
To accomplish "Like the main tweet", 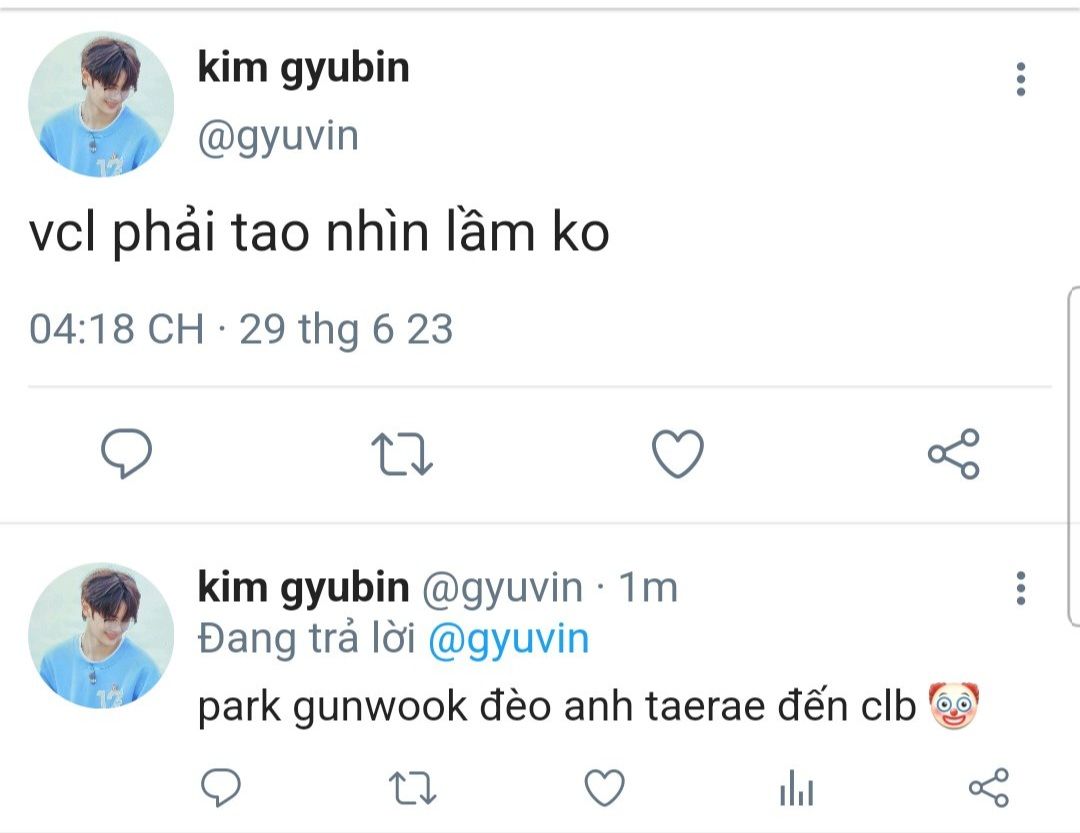I will point(678,455).
